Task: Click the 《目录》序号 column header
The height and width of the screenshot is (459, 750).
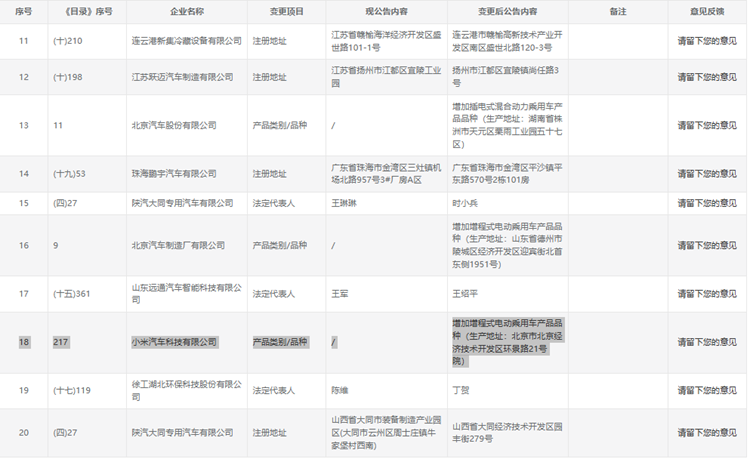Action: 88,11
